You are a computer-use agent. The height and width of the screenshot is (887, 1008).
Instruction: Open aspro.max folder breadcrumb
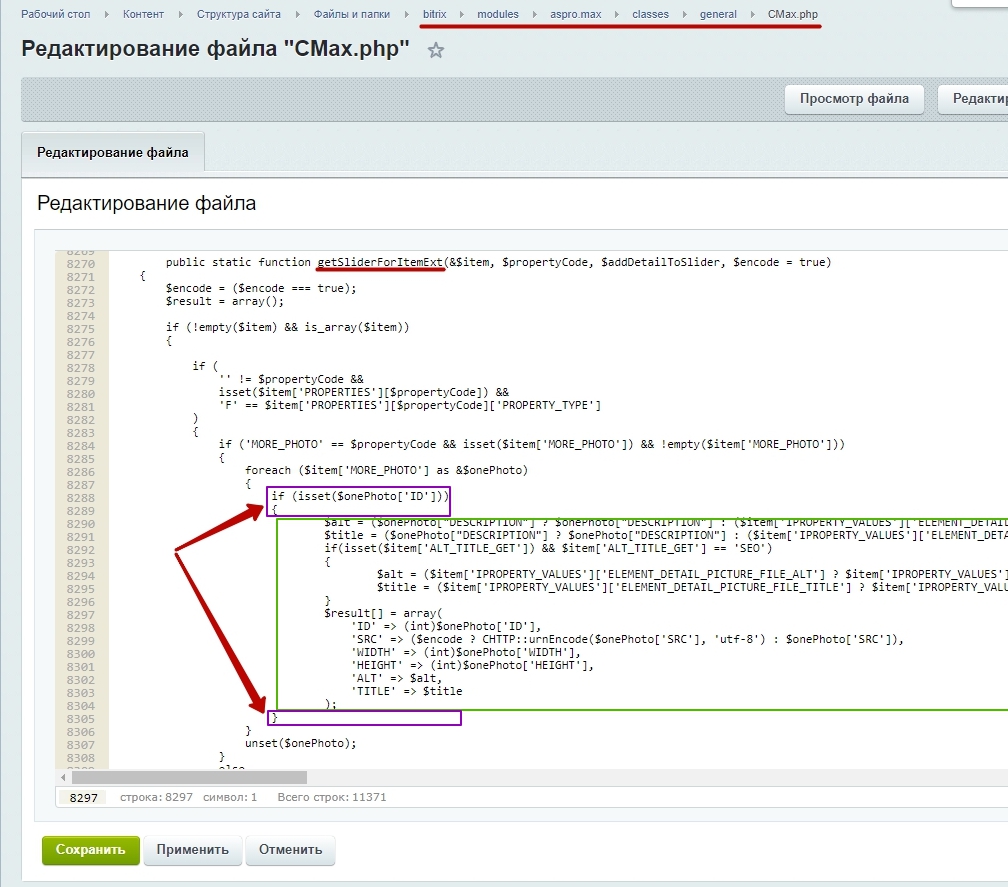tap(576, 15)
